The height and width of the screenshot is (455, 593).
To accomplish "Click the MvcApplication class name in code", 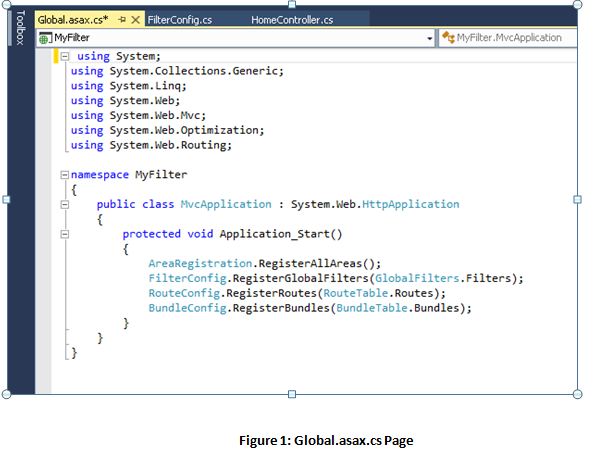I will [x=226, y=204].
